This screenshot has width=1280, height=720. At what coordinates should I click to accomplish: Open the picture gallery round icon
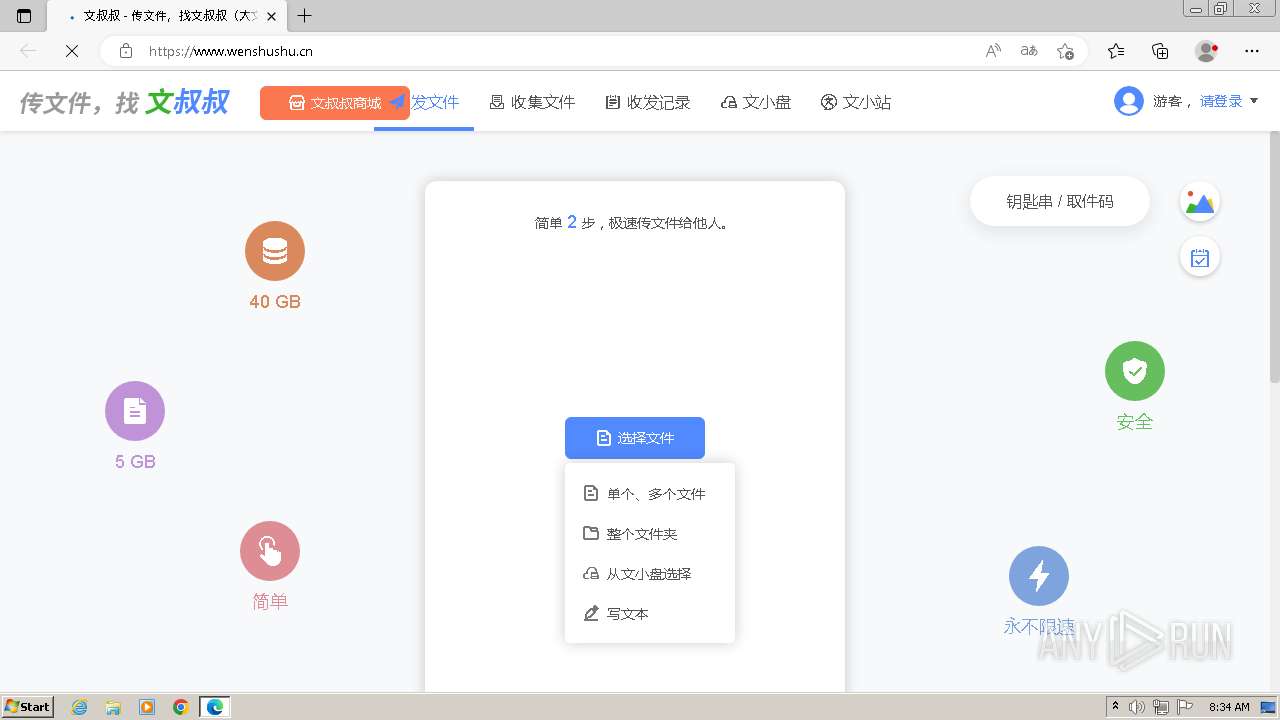point(1200,202)
